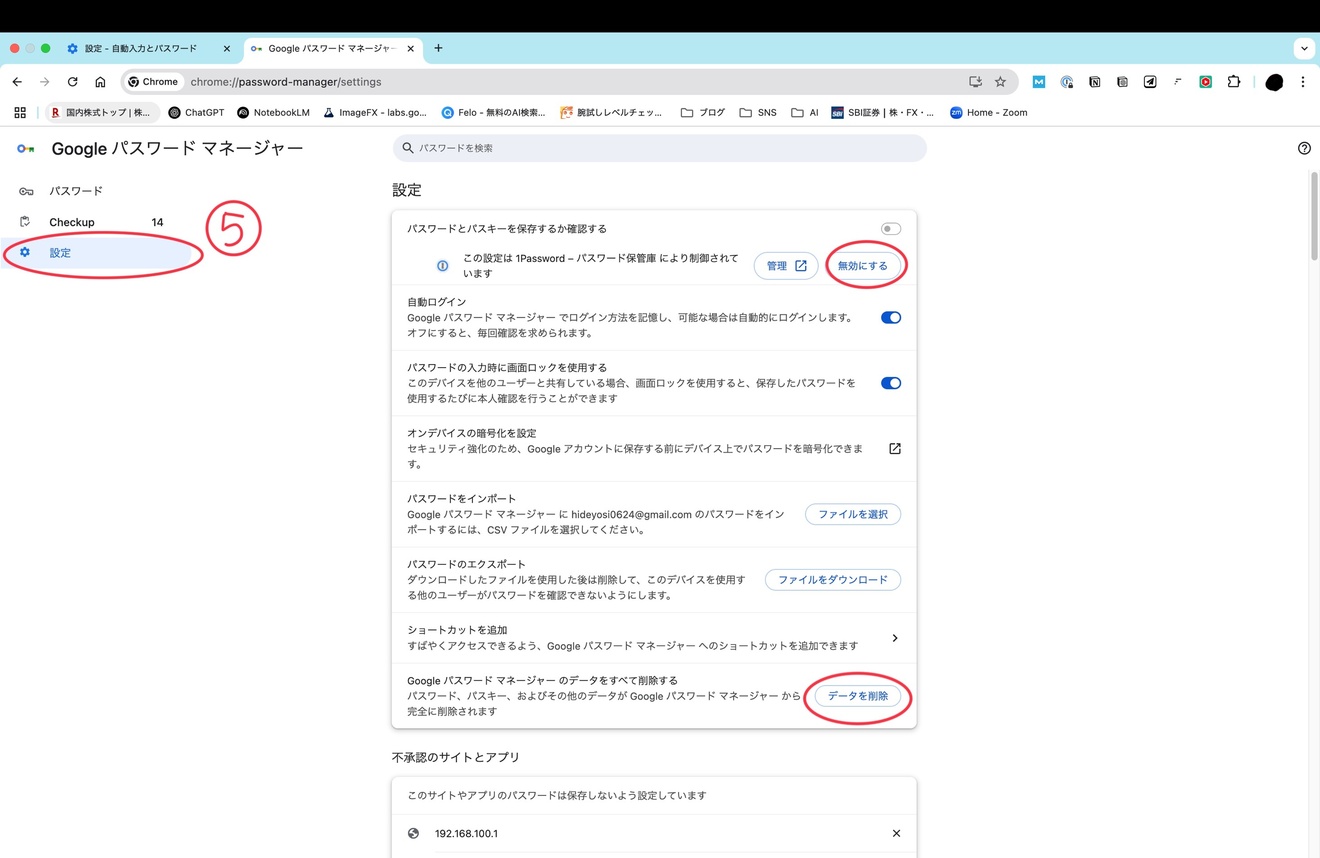Open the NotebookLM bookmark
Screen dimensions: 1320x858
coord(273,113)
